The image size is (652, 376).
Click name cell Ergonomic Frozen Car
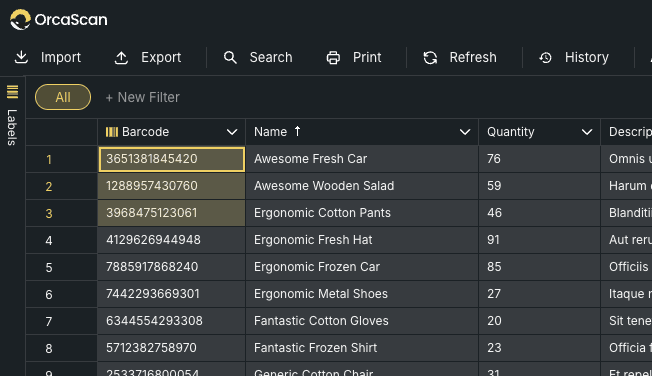point(362,267)
